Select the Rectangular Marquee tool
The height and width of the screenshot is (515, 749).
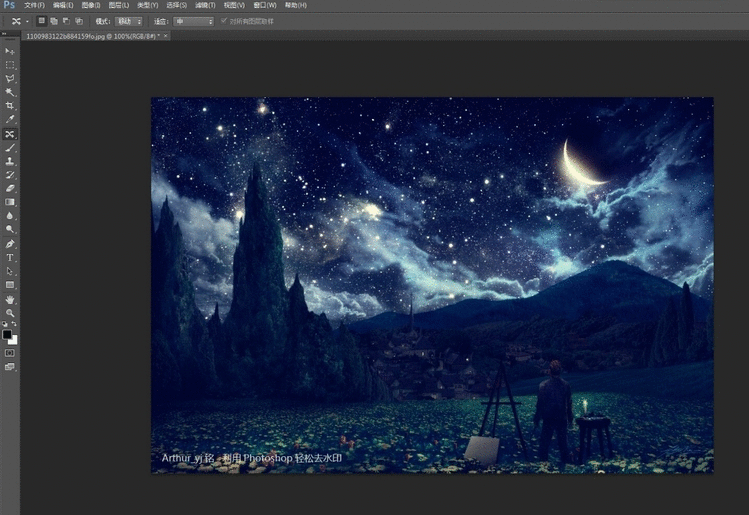pos(10,64)
